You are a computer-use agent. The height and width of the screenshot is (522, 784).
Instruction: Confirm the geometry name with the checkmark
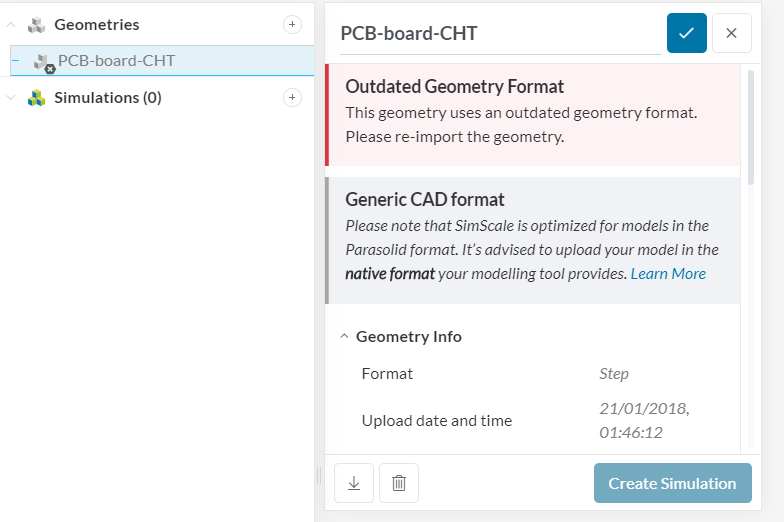pos(686,33)
